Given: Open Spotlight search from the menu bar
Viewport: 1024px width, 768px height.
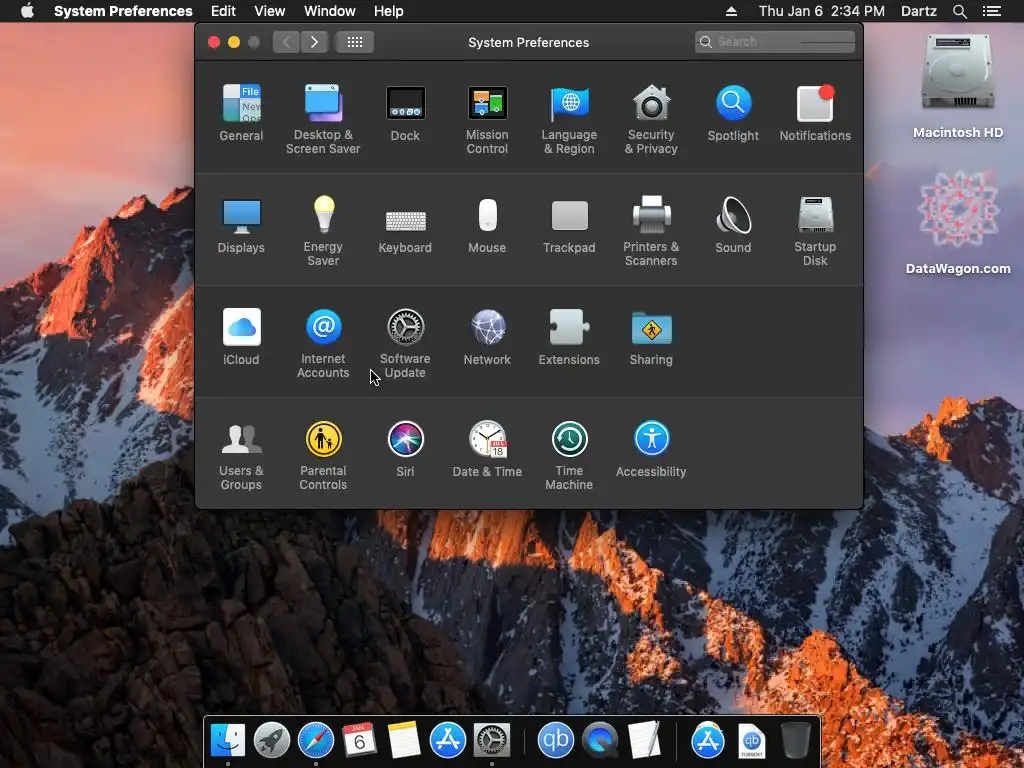Looking at the screenshot, I should pos(959,11).
